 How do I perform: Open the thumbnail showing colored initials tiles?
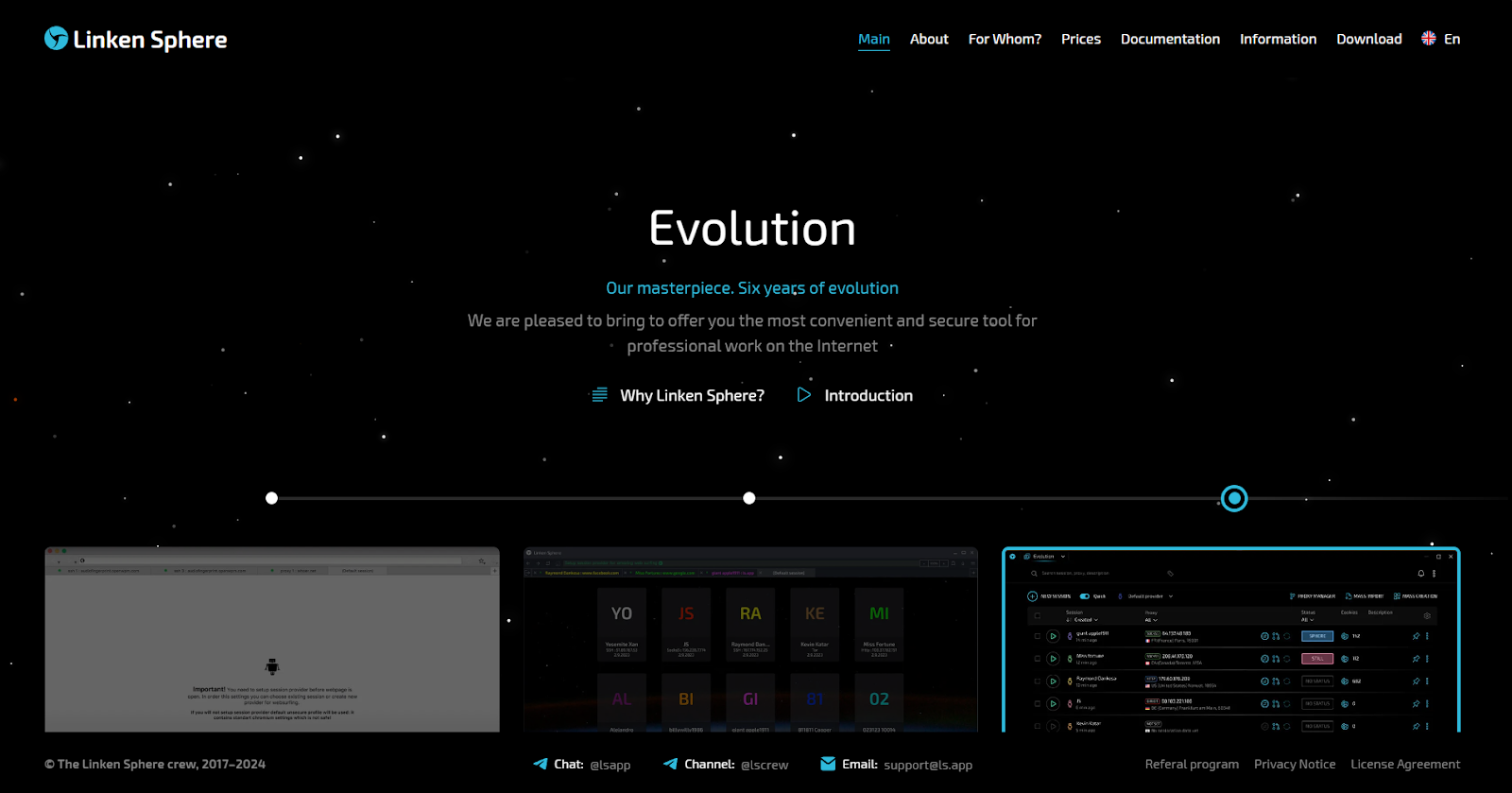(x=750, y=639)
